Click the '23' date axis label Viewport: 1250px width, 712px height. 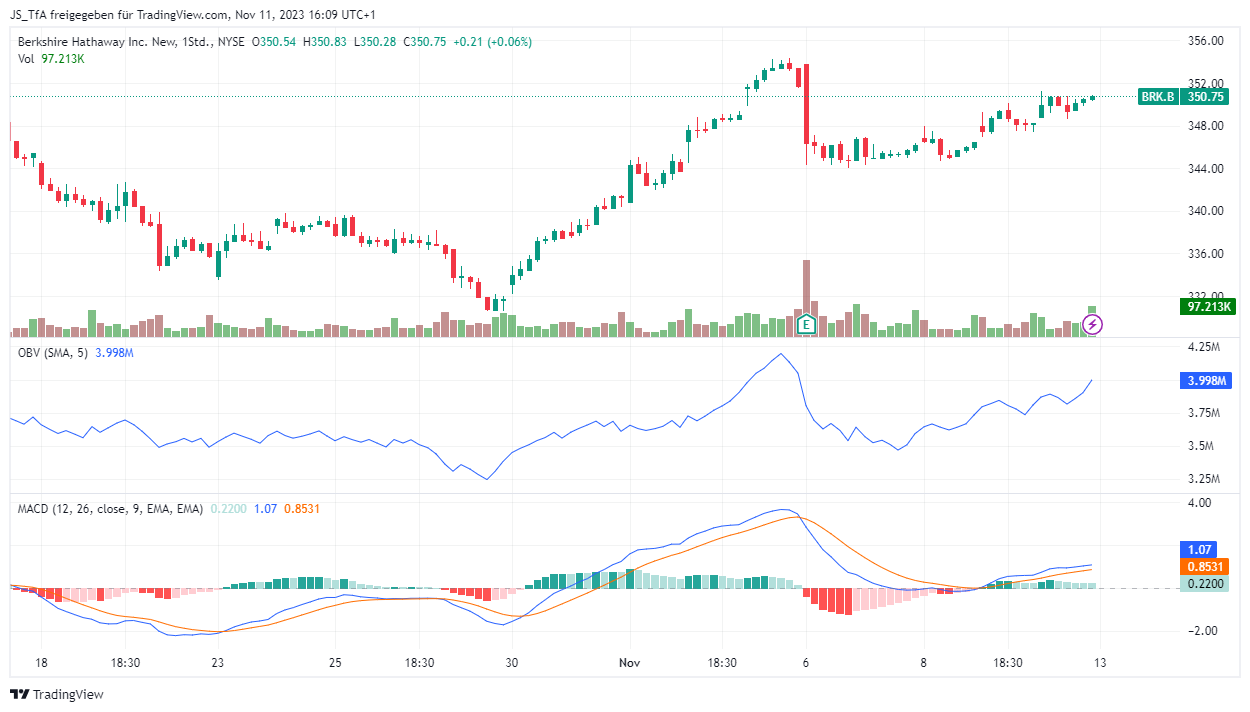(217, 662)
